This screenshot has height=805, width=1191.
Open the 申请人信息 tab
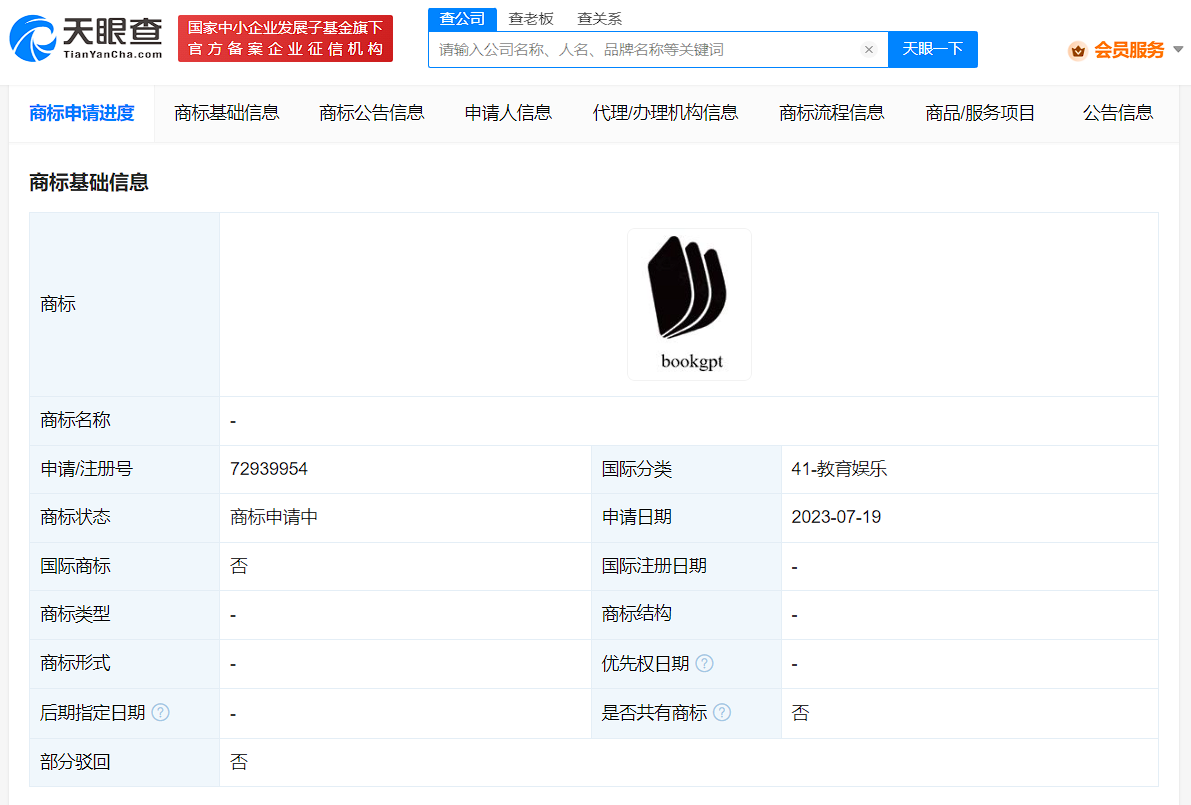point(508,113)
